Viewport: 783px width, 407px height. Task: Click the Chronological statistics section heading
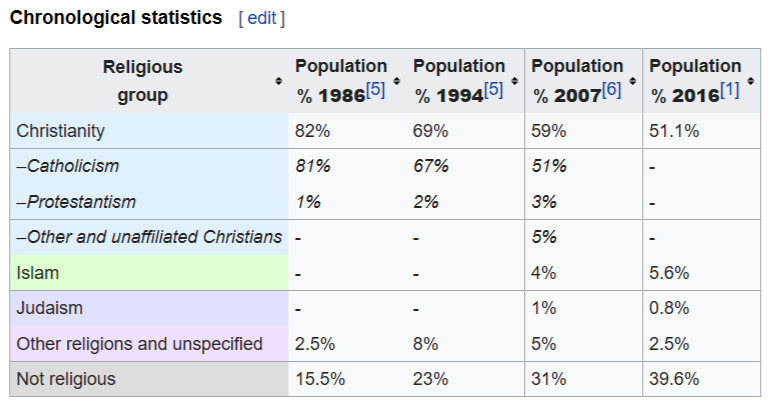pos(115,19)
